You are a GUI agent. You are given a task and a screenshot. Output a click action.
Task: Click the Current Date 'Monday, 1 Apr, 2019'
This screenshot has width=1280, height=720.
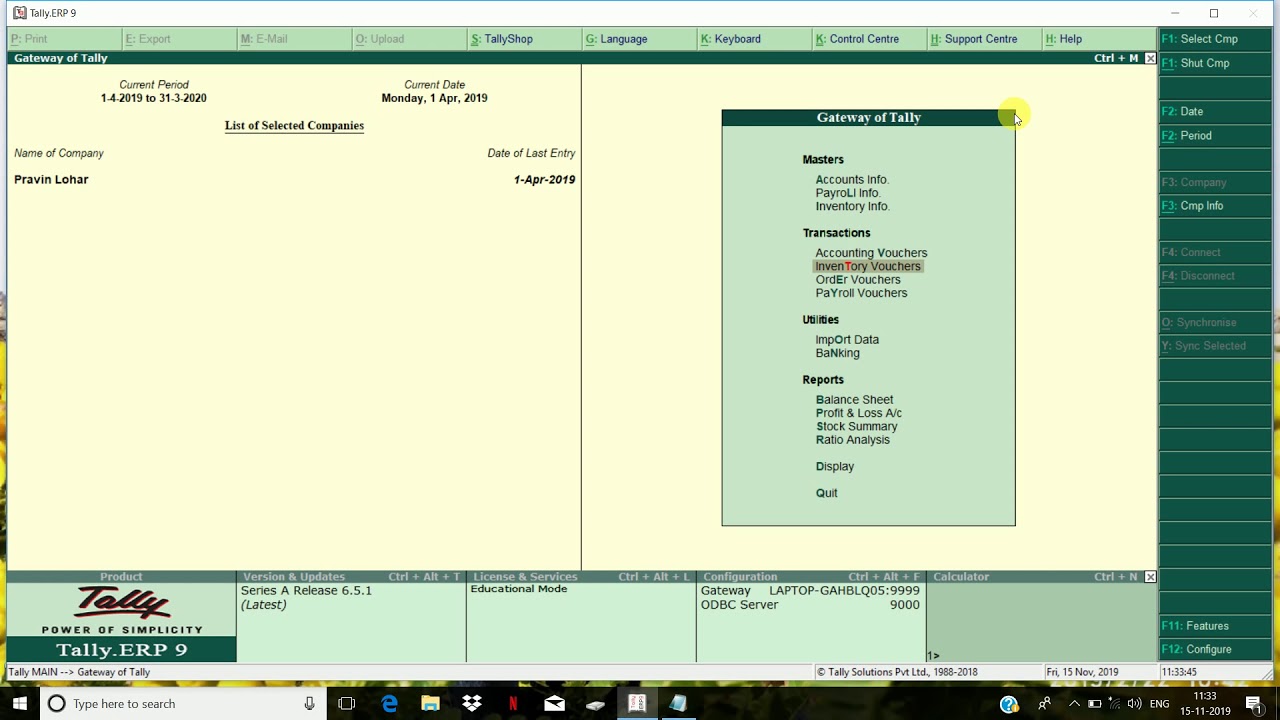coord(434,98)
